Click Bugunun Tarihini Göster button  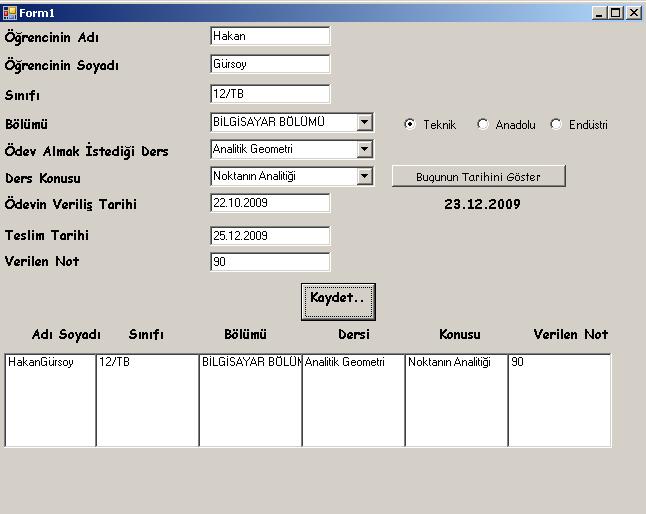(x=478, y=176)
